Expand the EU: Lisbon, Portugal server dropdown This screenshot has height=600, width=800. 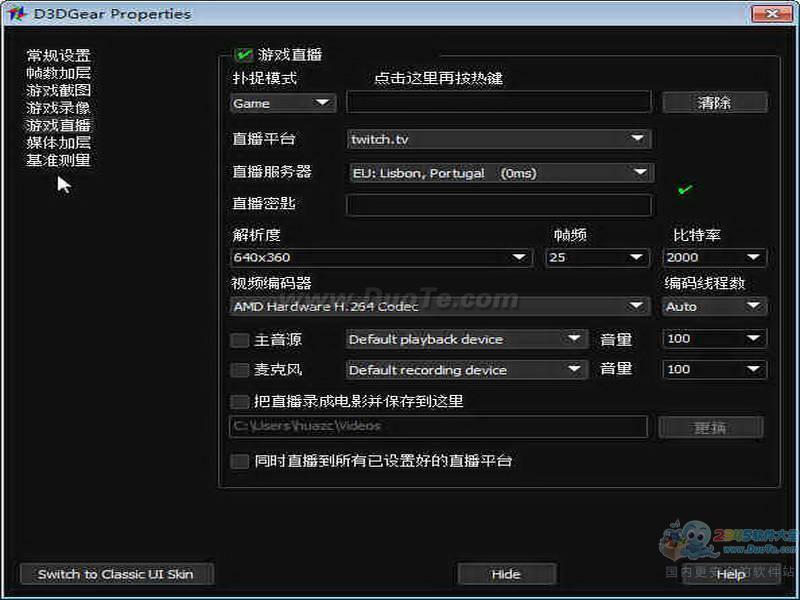click(x=500, y=173)
